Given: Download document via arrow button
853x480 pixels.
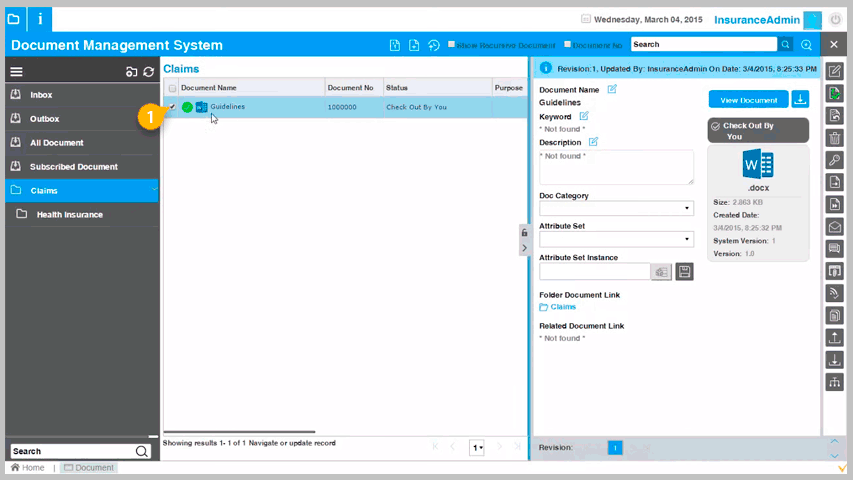Looking at the screenshot, I should coord(800,99).
